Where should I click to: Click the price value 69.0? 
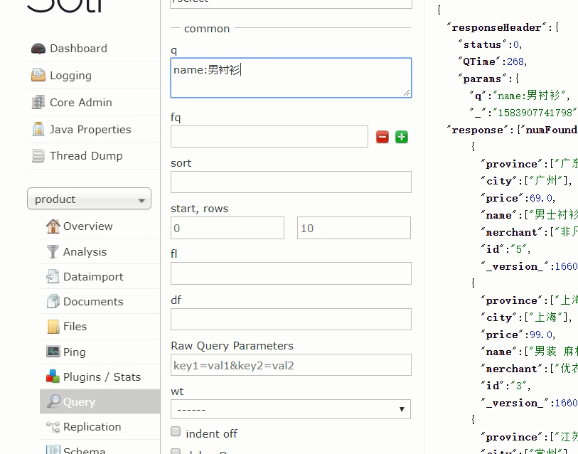(541, 198)
